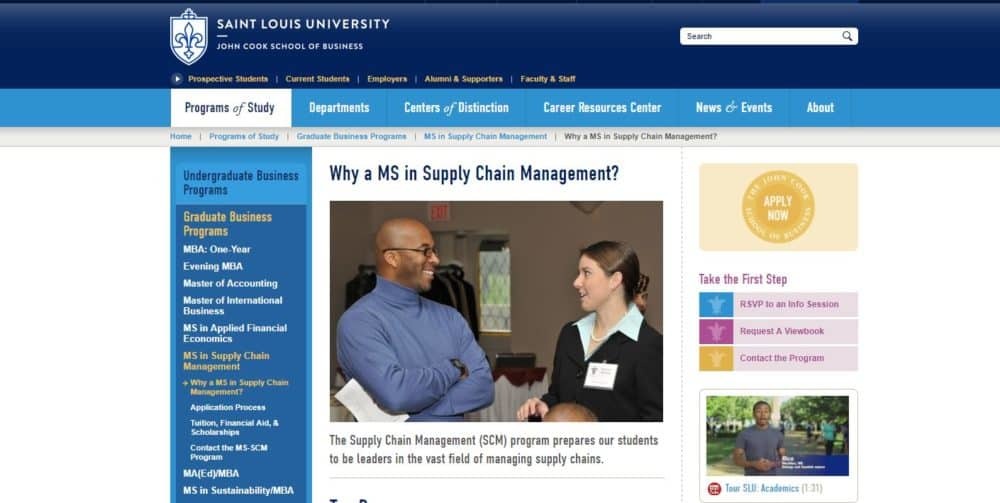Open the Application Process sidebar link
1000x503 pixels.
228,407
